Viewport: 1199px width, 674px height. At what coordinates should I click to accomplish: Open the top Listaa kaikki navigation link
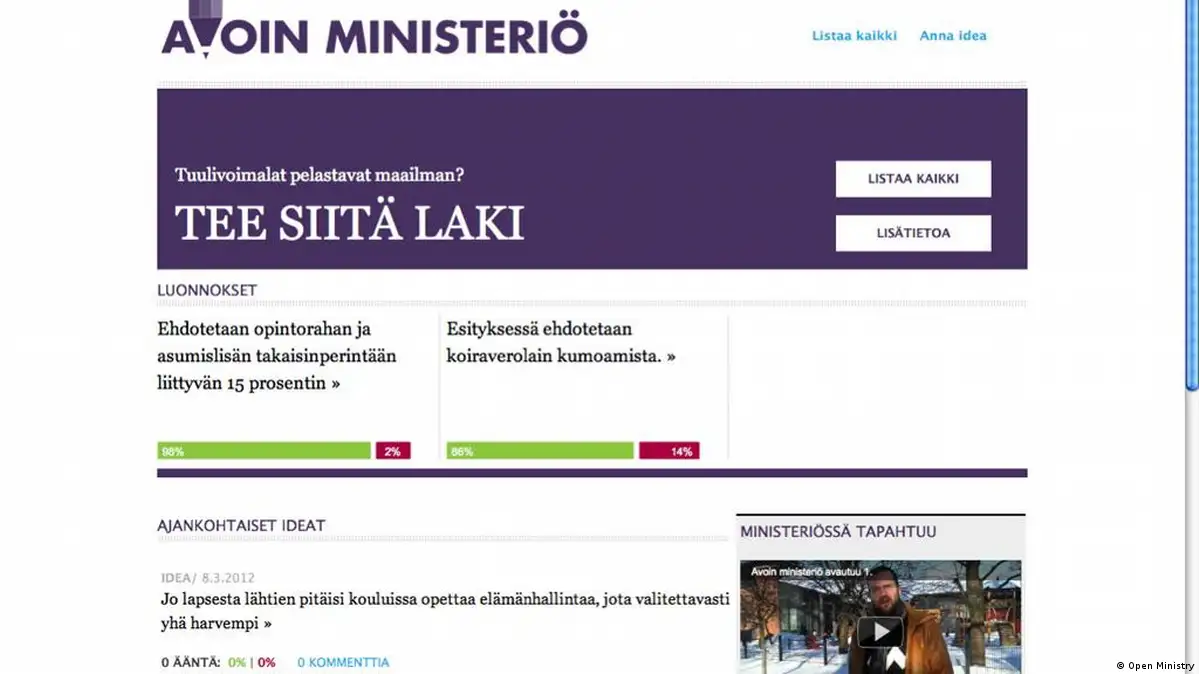(854, 36)
